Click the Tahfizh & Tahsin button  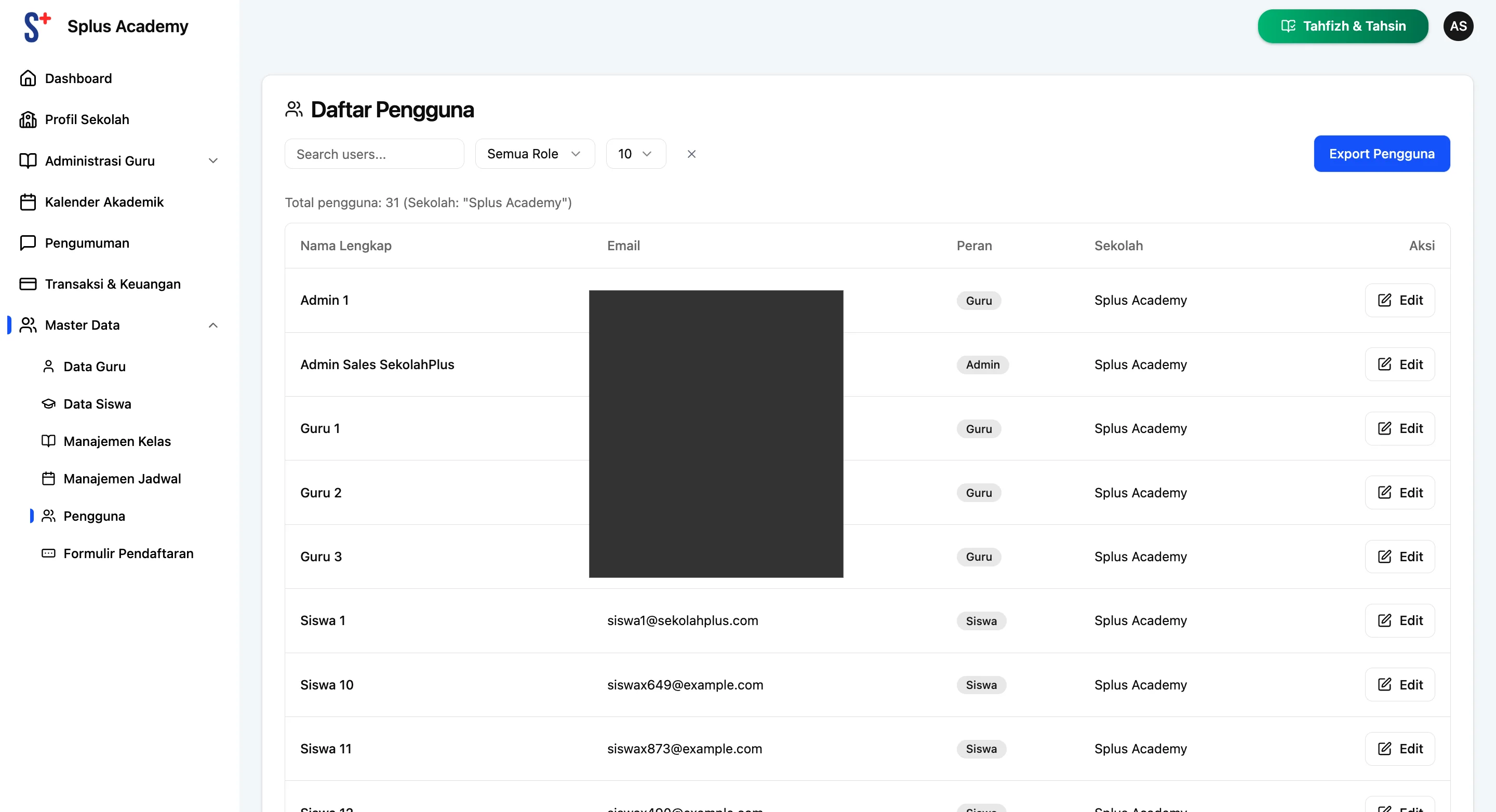[1342, 25]
